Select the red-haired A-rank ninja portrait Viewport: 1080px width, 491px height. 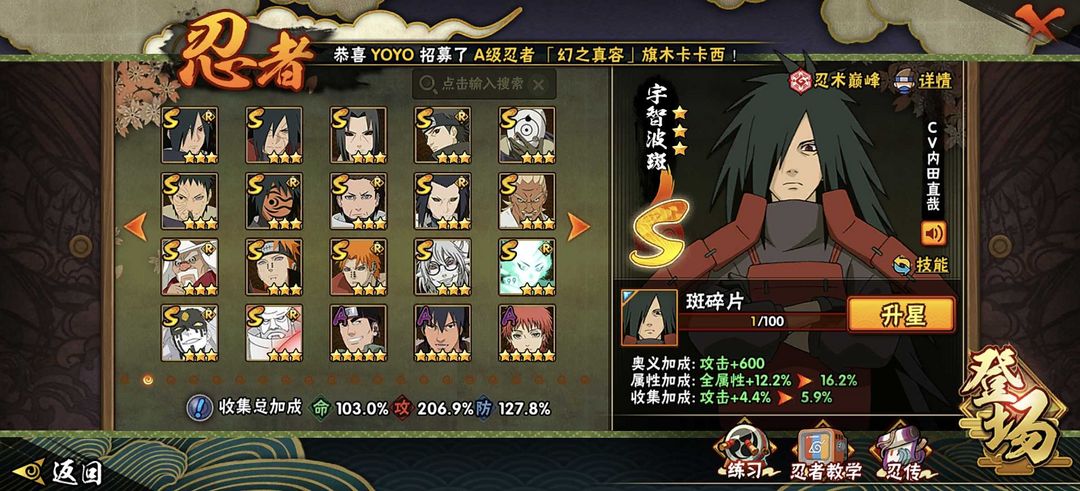pos(528,333)
